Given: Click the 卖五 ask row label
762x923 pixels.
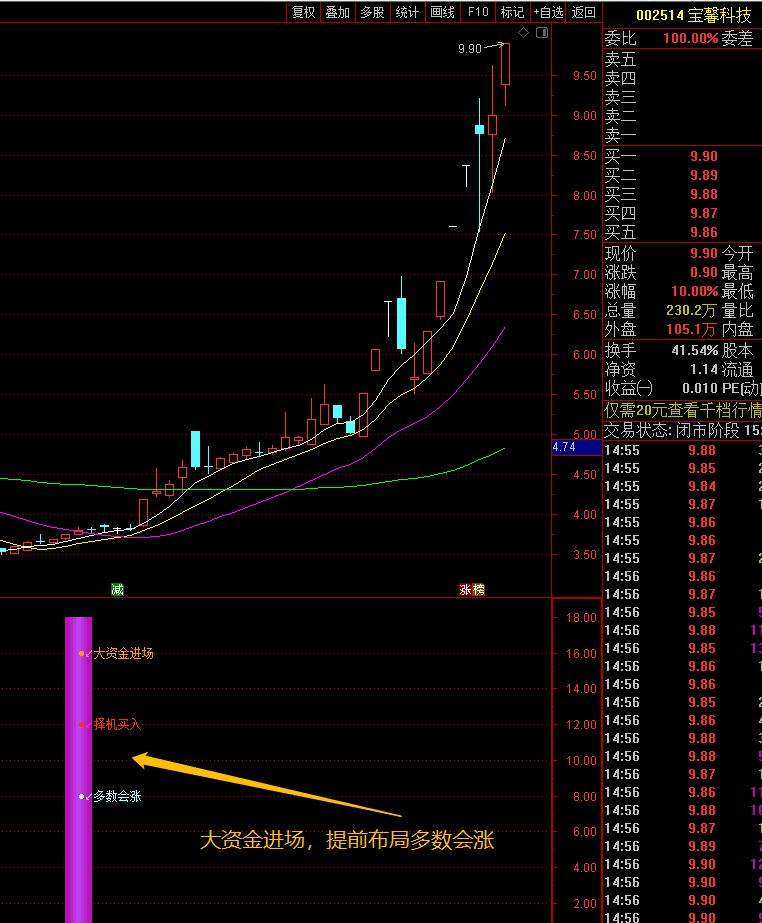Looking at the screenshot, I should 620,59.
